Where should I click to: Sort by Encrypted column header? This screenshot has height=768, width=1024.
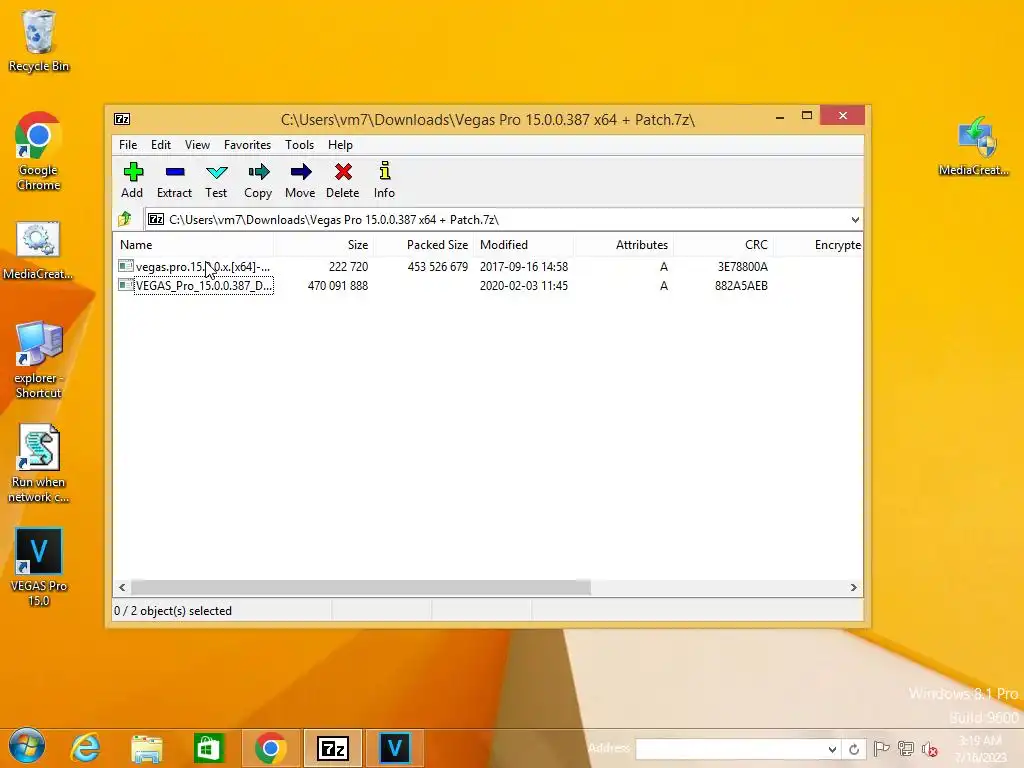tap(818, 245)
